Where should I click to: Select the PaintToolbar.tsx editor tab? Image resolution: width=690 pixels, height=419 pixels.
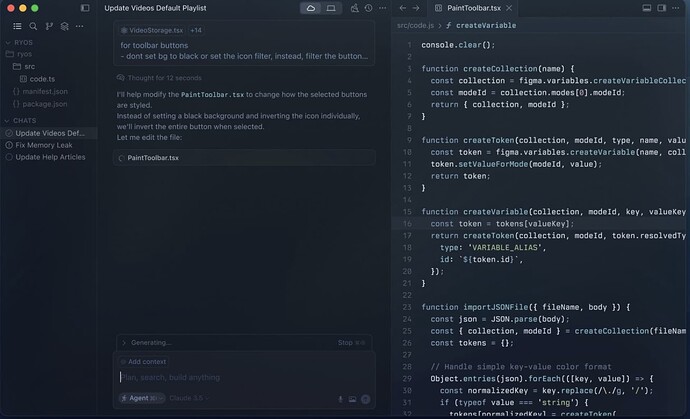(x=473, y=8)
